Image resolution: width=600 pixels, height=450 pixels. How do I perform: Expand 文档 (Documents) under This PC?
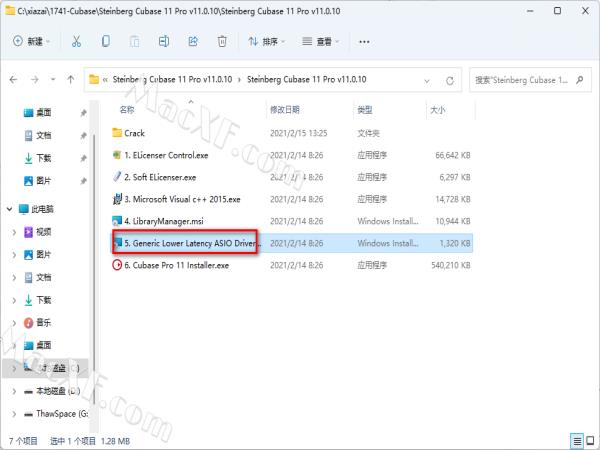tap(14, 277)
